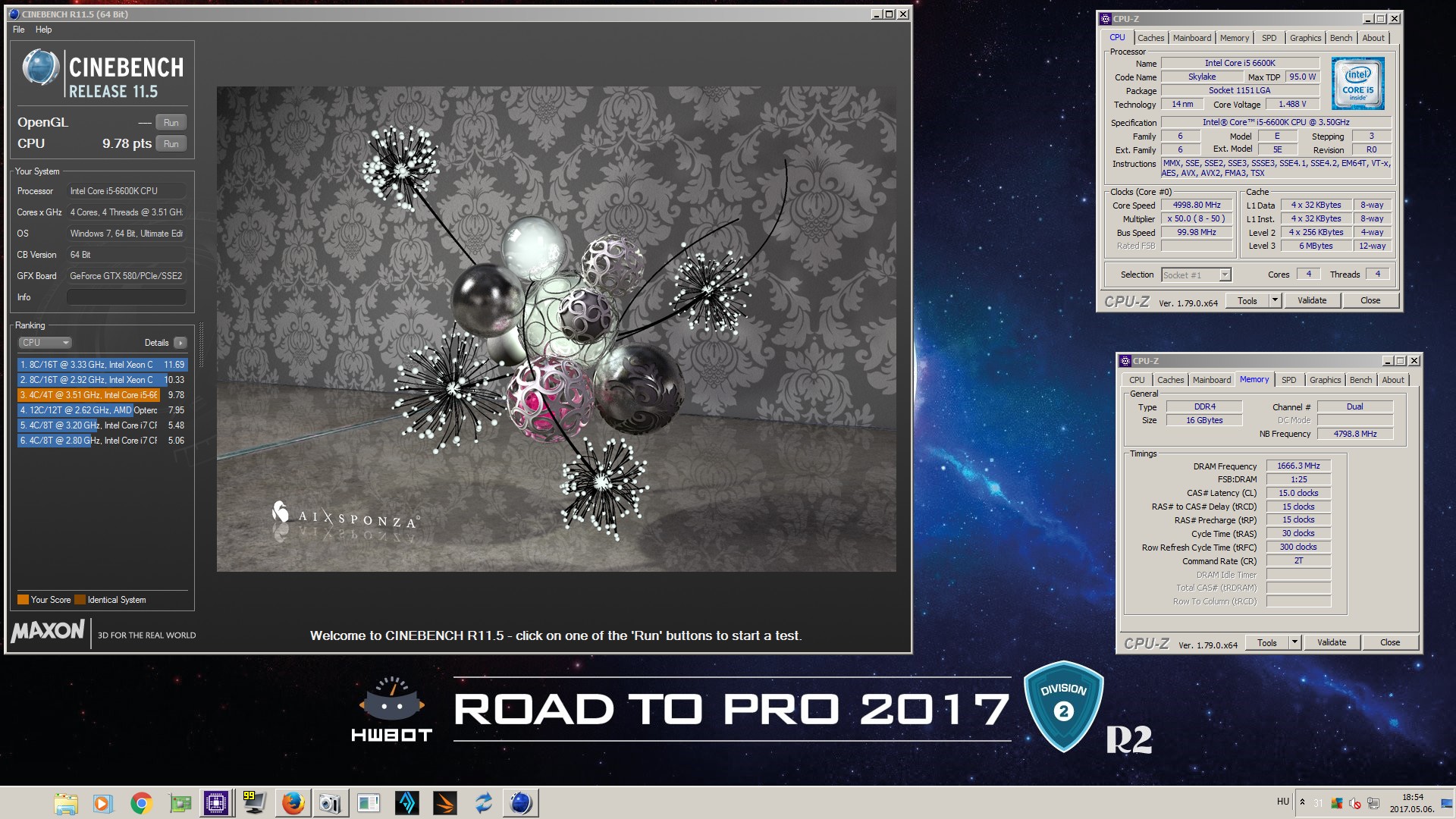The image size is (1456, 819).
Task: Run the CPU benchmark test
Action: pyautogui.click(x=171, y=144)
